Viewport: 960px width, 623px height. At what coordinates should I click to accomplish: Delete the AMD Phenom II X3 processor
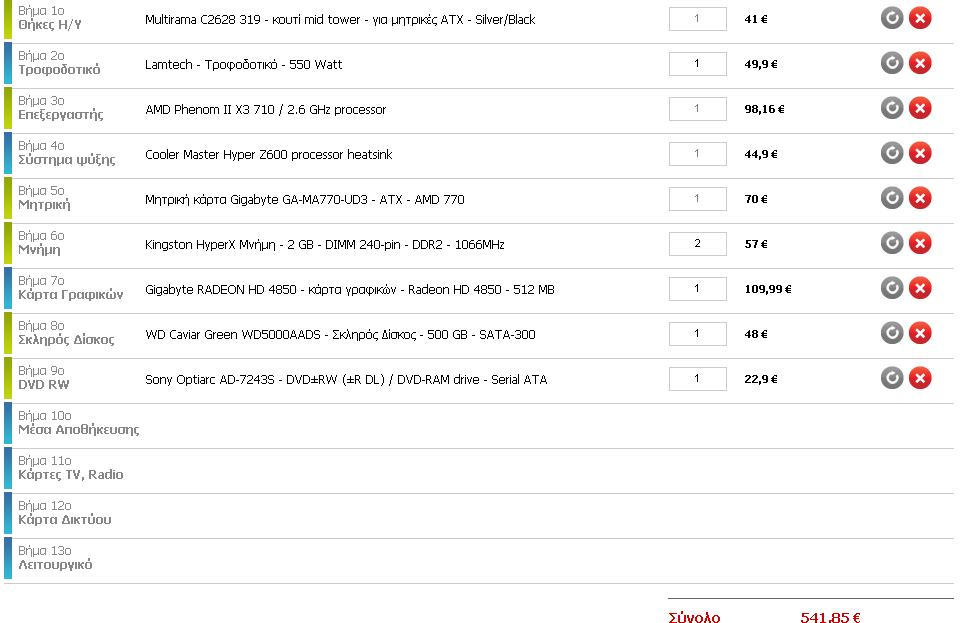pyautogui.click(x=920, y=108)
